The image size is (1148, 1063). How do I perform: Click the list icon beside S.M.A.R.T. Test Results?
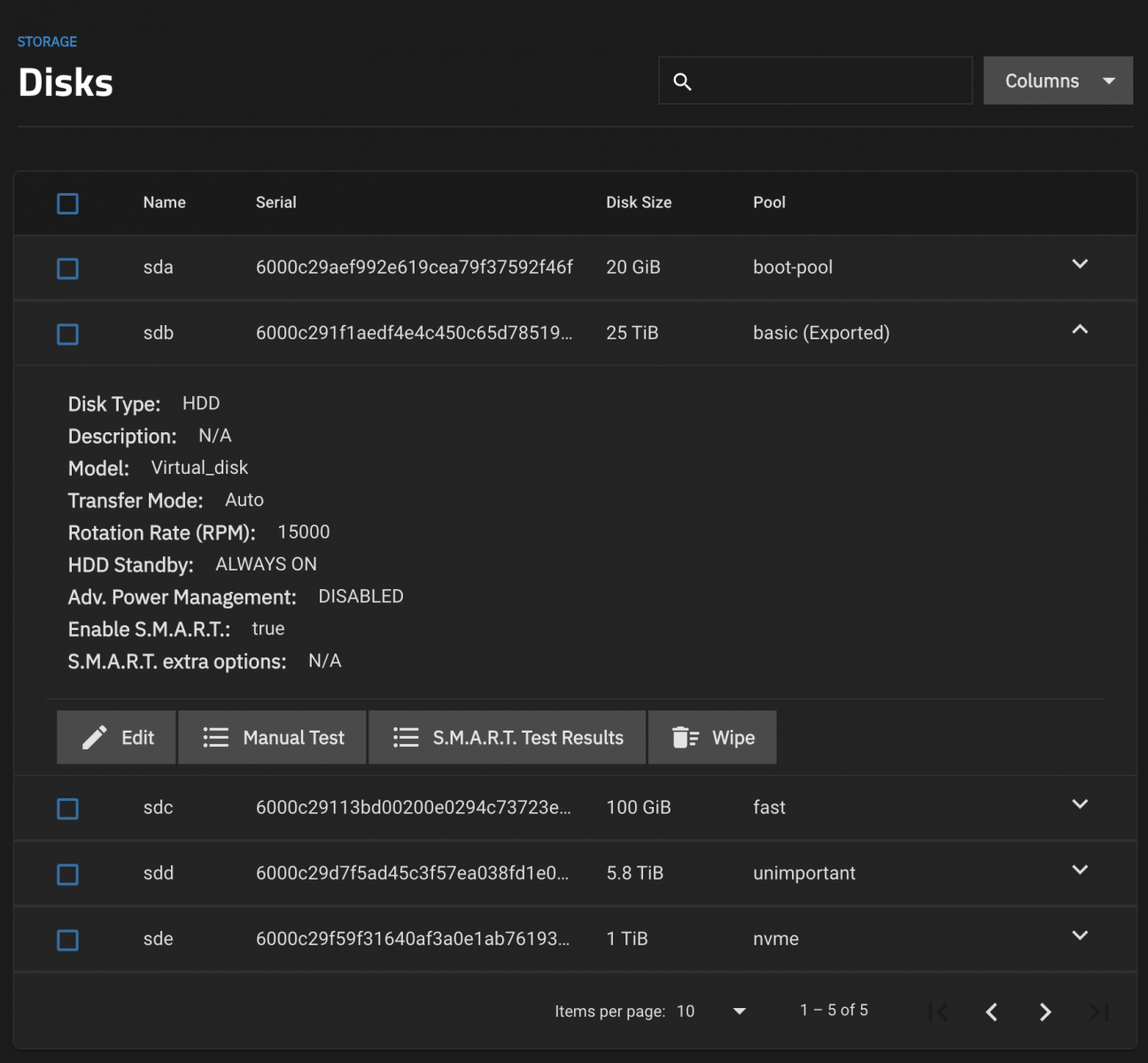[406, 738]
